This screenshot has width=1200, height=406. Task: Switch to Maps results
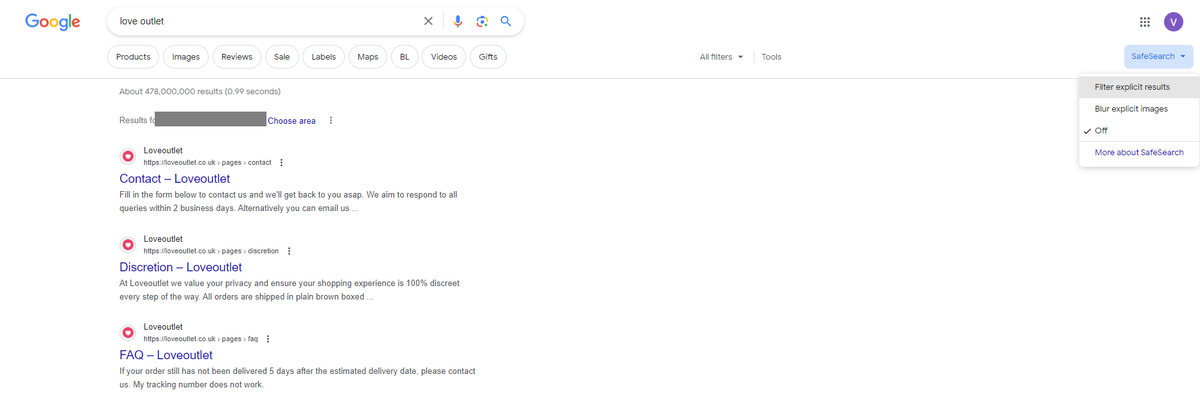click(x=368, y=57)
